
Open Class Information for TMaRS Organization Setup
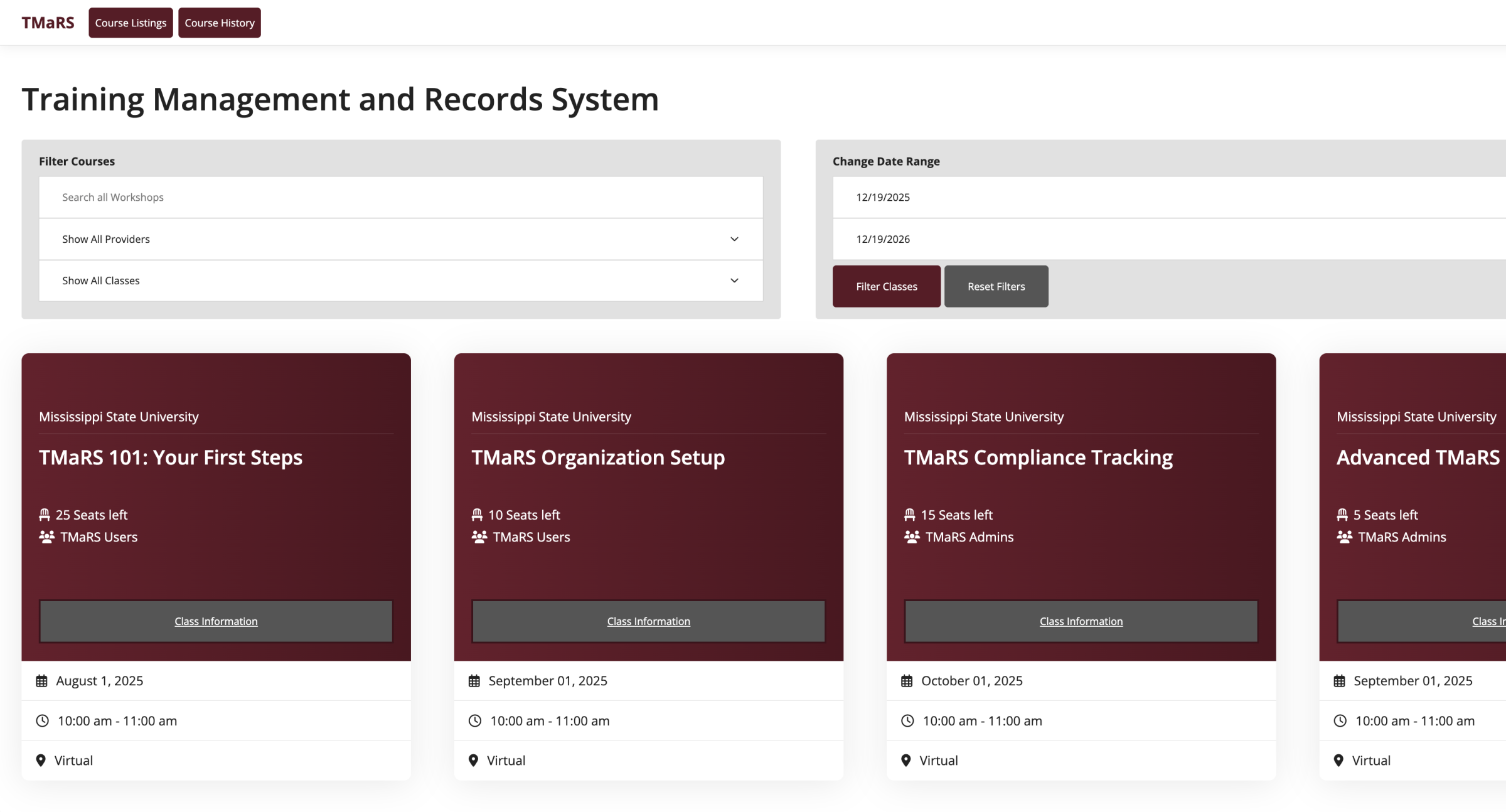click(648, 621)
